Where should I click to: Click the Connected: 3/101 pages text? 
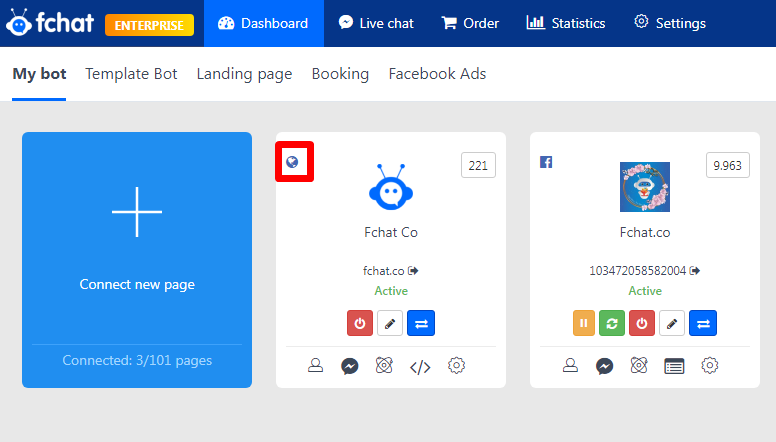[137, 360]
